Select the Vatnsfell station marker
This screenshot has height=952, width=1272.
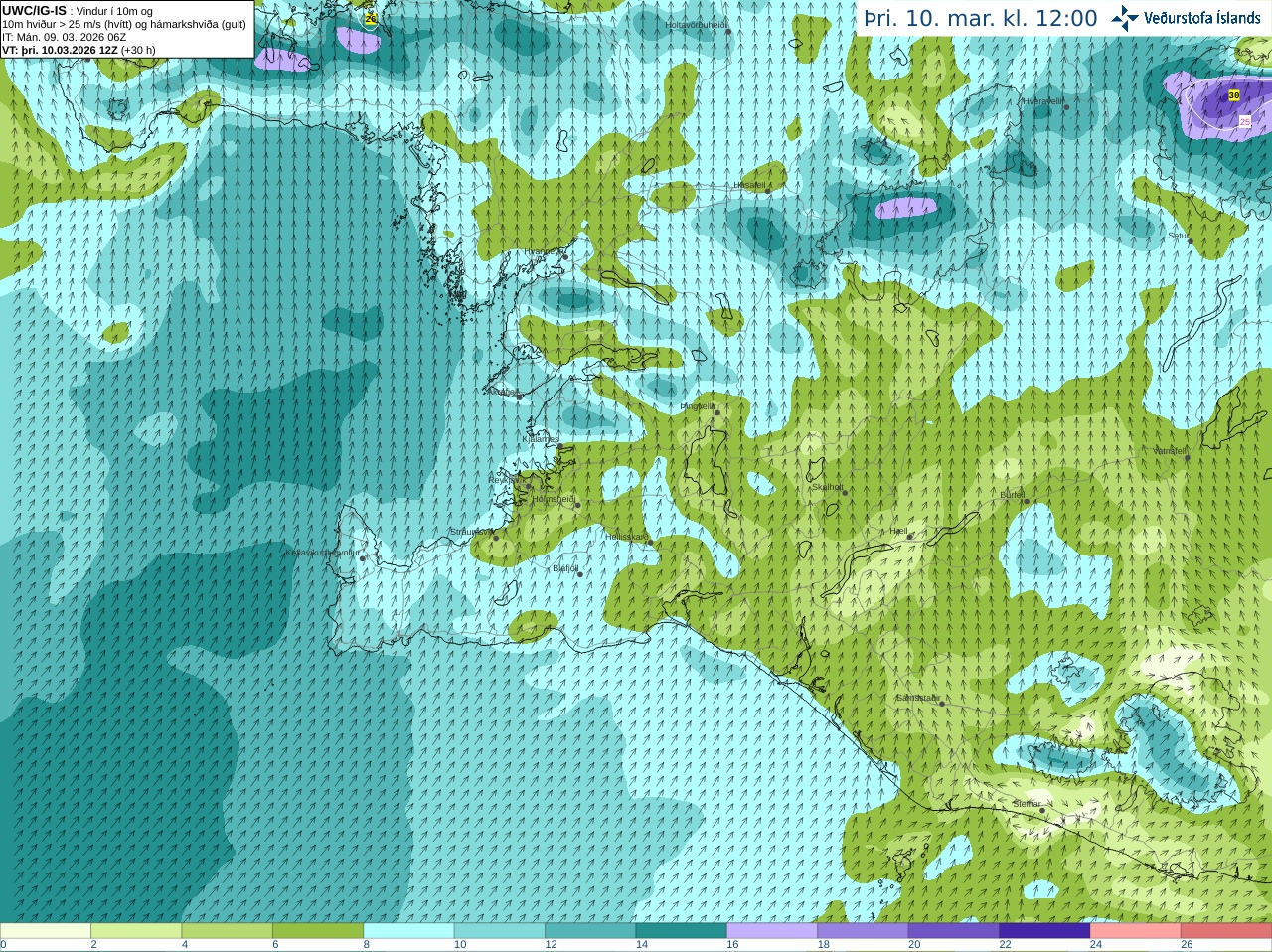pyautogui.click(x=1188, y=457)
